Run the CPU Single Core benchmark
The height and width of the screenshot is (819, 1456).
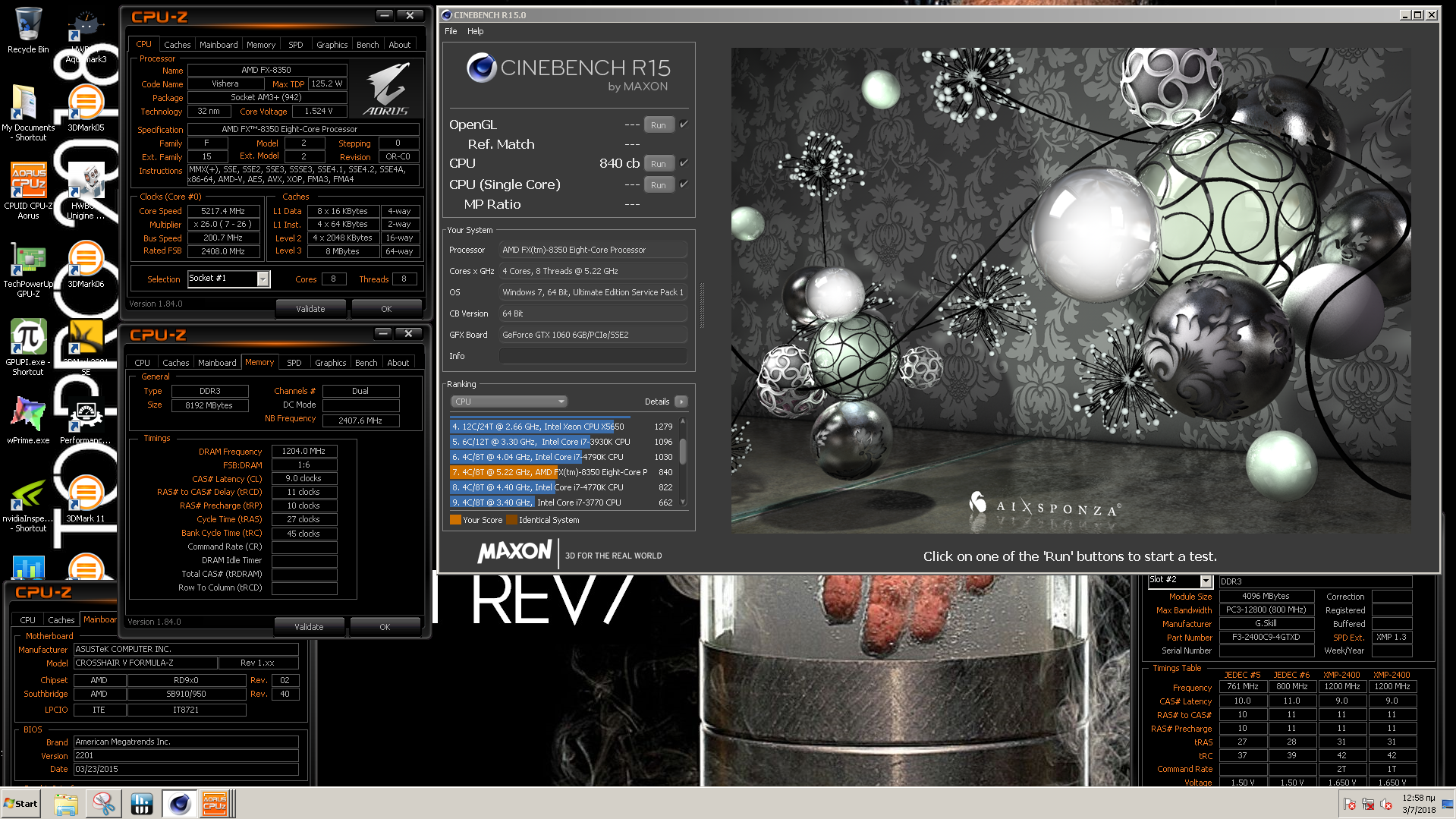[x=659, y=185]
